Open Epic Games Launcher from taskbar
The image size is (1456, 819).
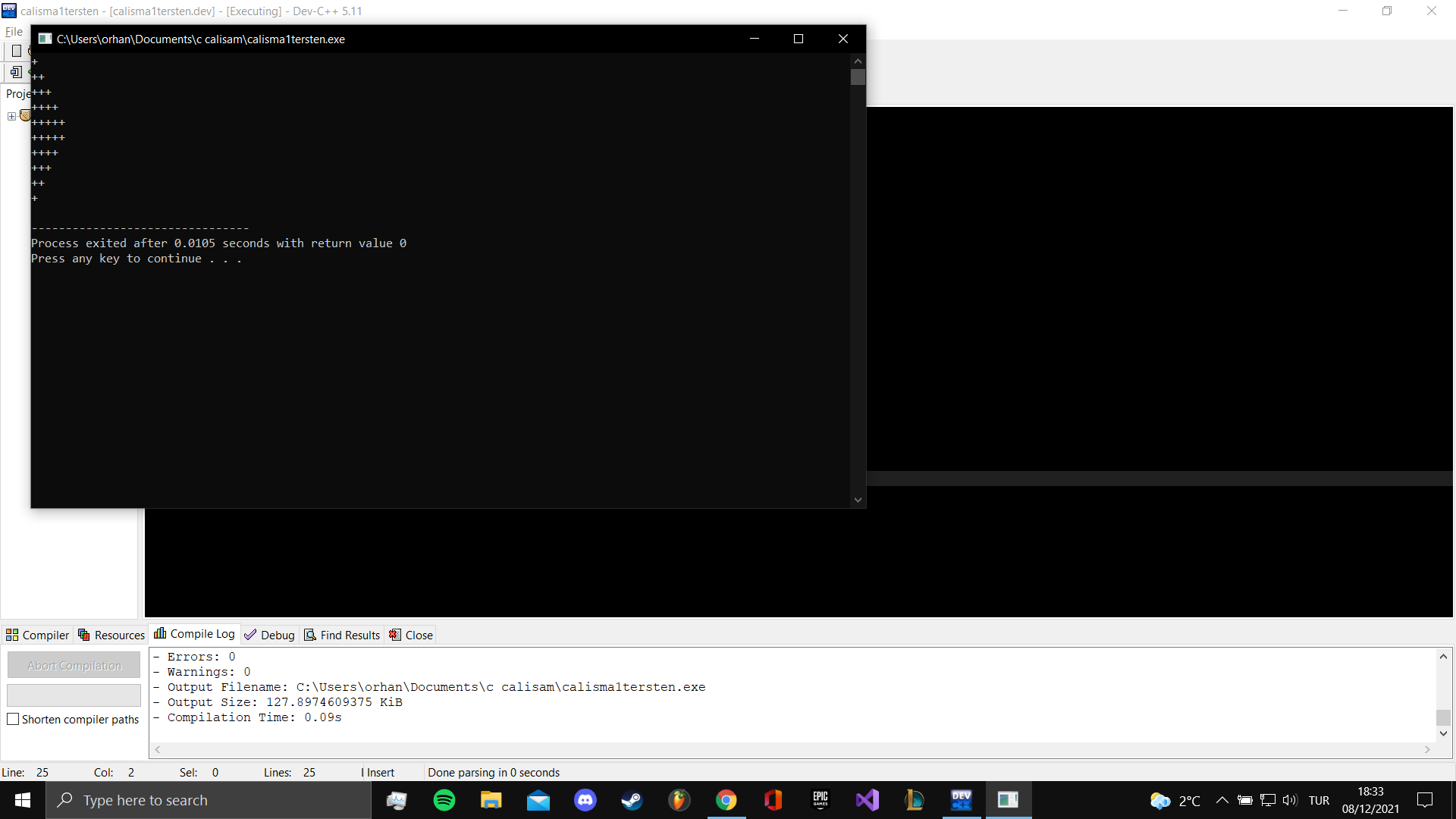click(x=821, y=800)
